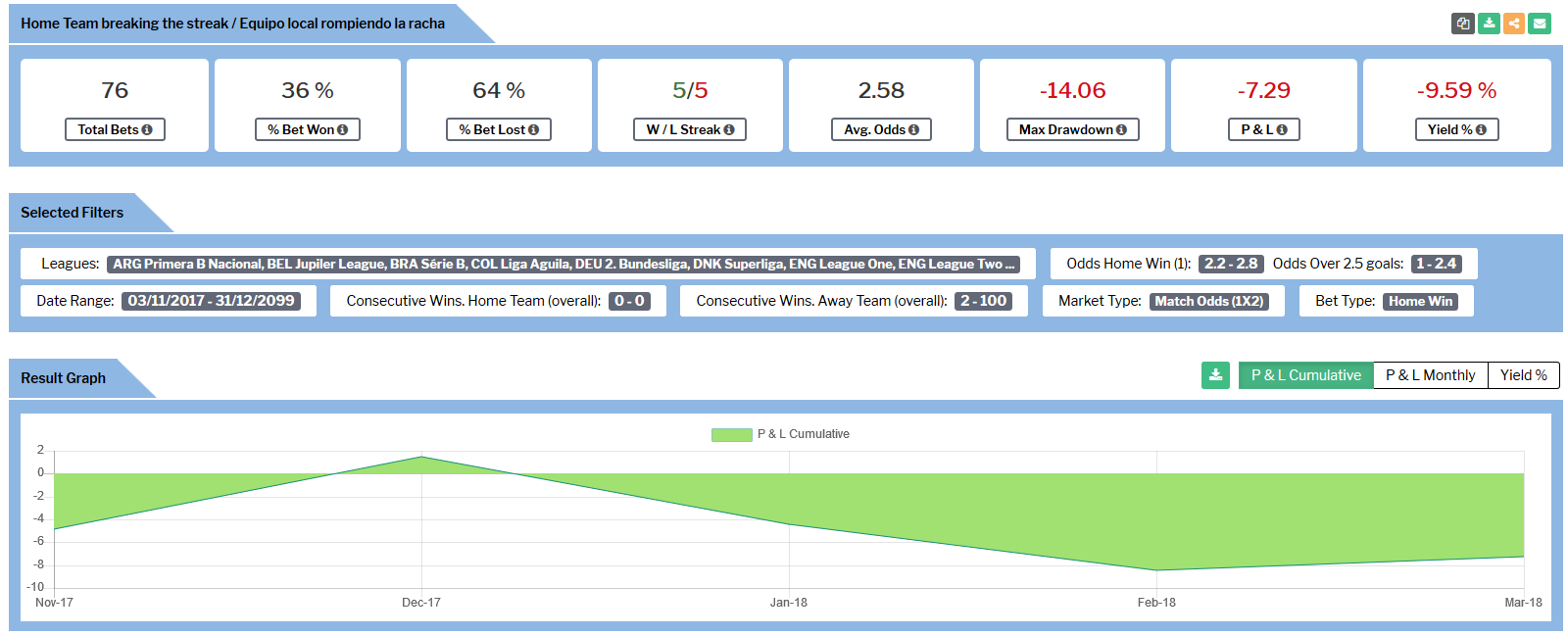Download the result graph image
The width and height of the screenshot is (1568, 636).
tap(1215, 375)
